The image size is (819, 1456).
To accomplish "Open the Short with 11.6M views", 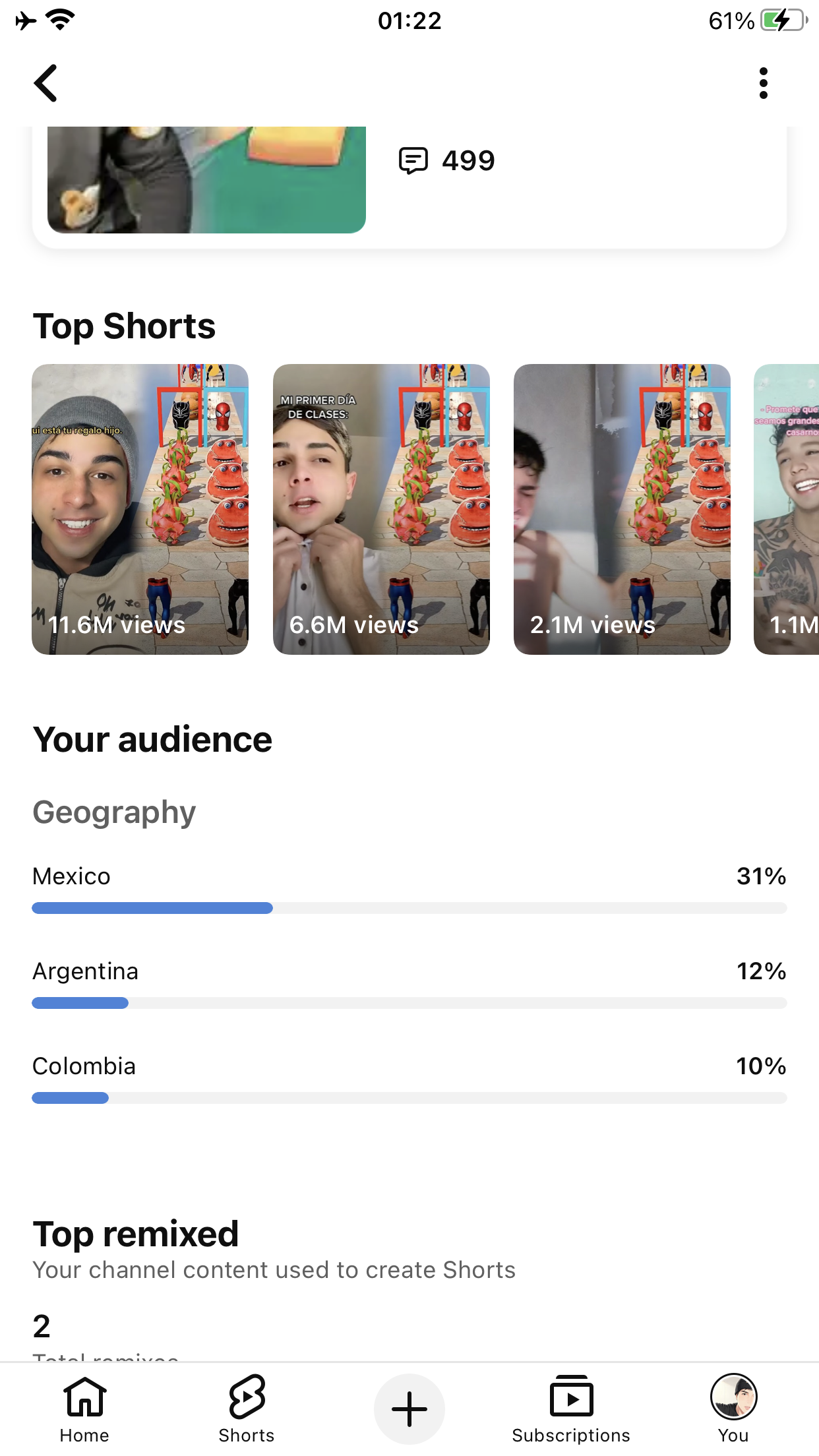I will [x=140, y=509].
